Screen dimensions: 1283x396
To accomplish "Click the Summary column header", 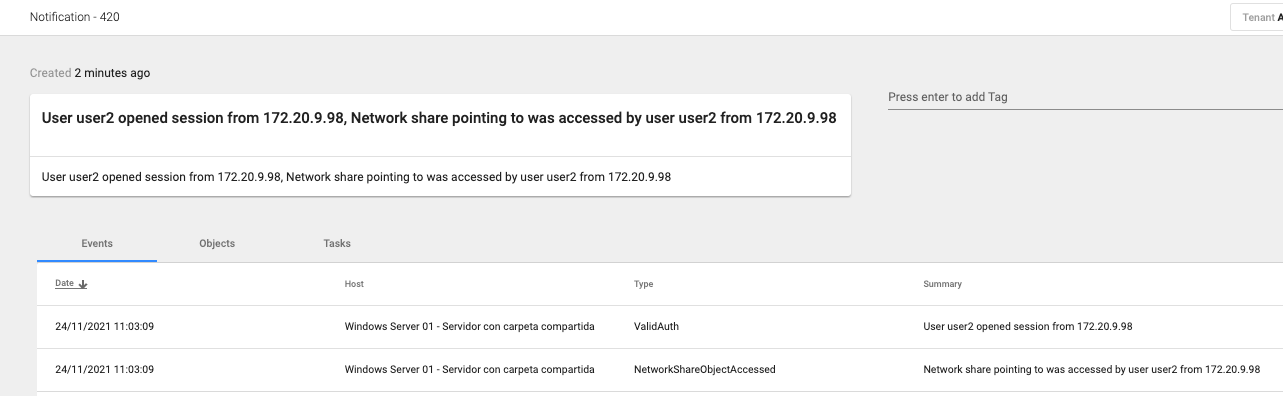I will tap(942, 284).
